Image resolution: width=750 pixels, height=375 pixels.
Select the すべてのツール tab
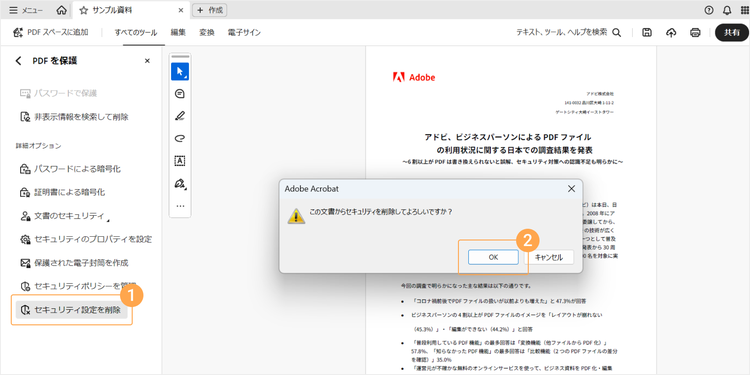[135, 33]
